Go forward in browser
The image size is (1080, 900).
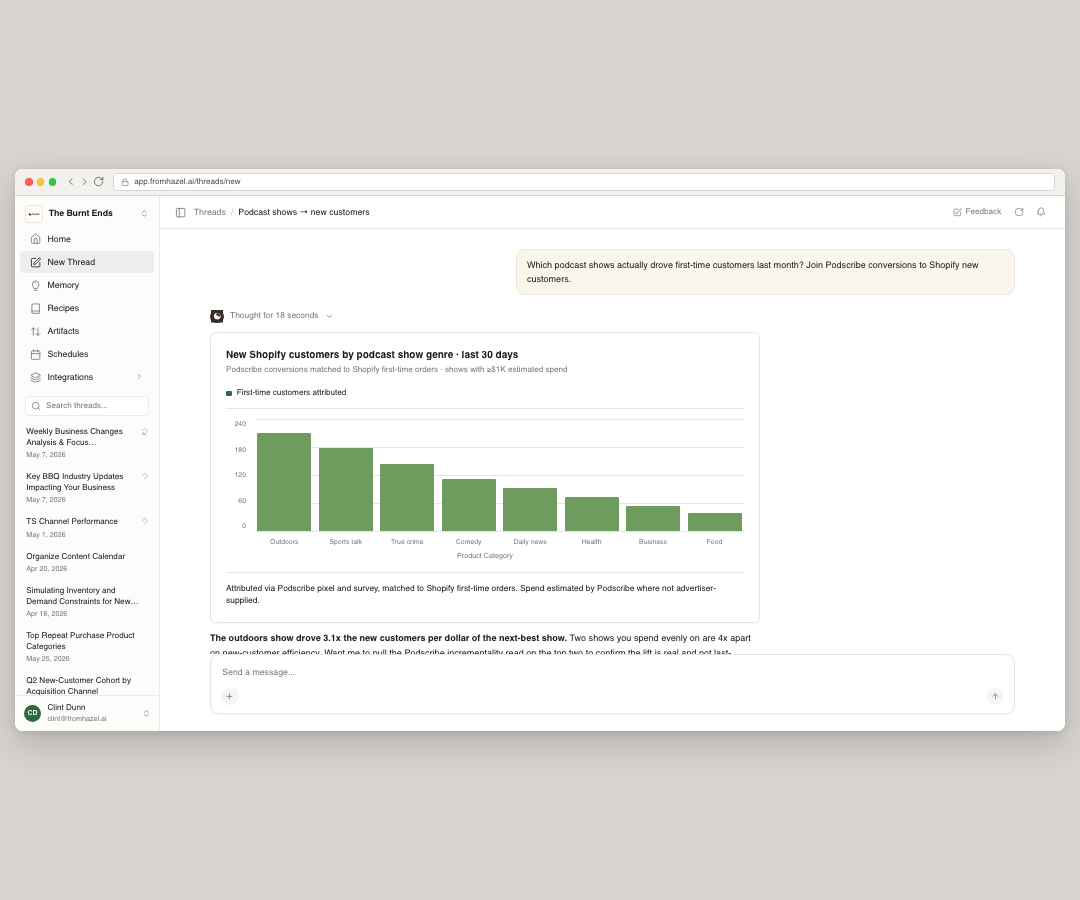click(84, 182)
